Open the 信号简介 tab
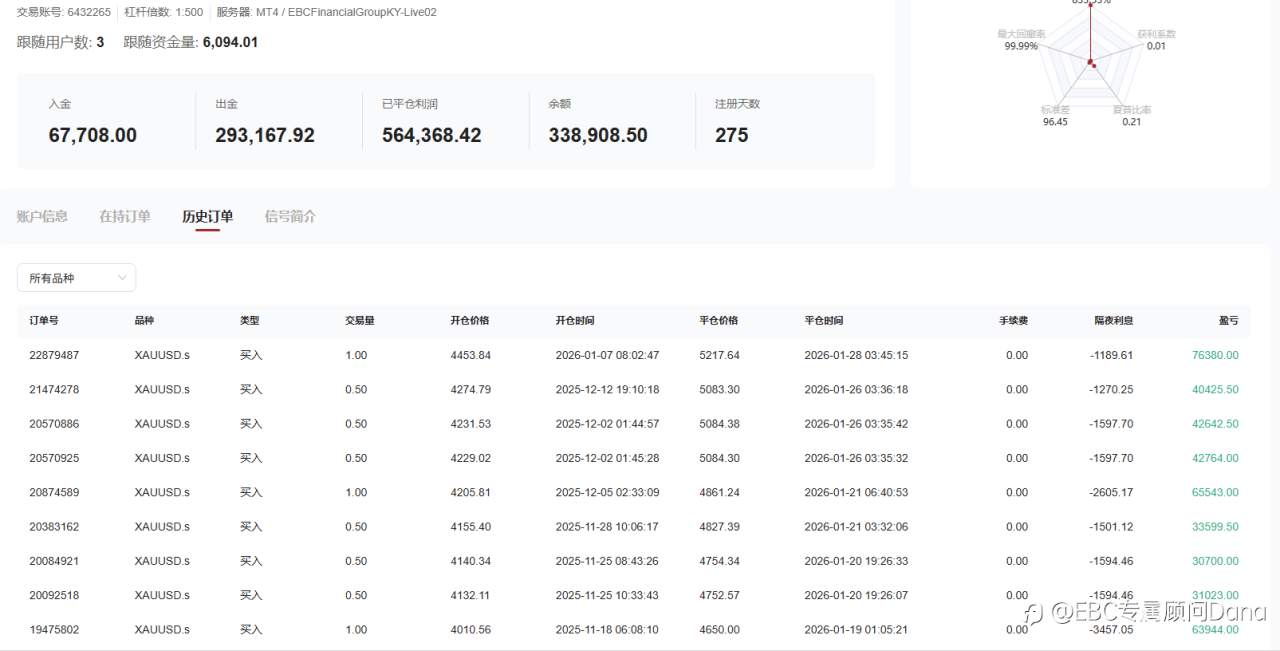Screen dimensions: 1280x651 pos(290,216)
